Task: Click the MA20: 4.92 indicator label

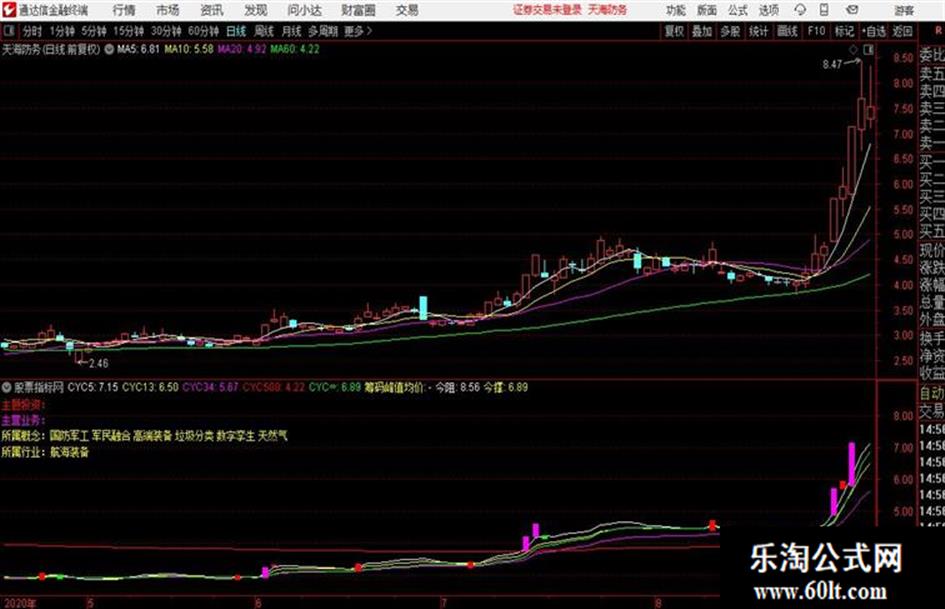Action: pos(242,49)
